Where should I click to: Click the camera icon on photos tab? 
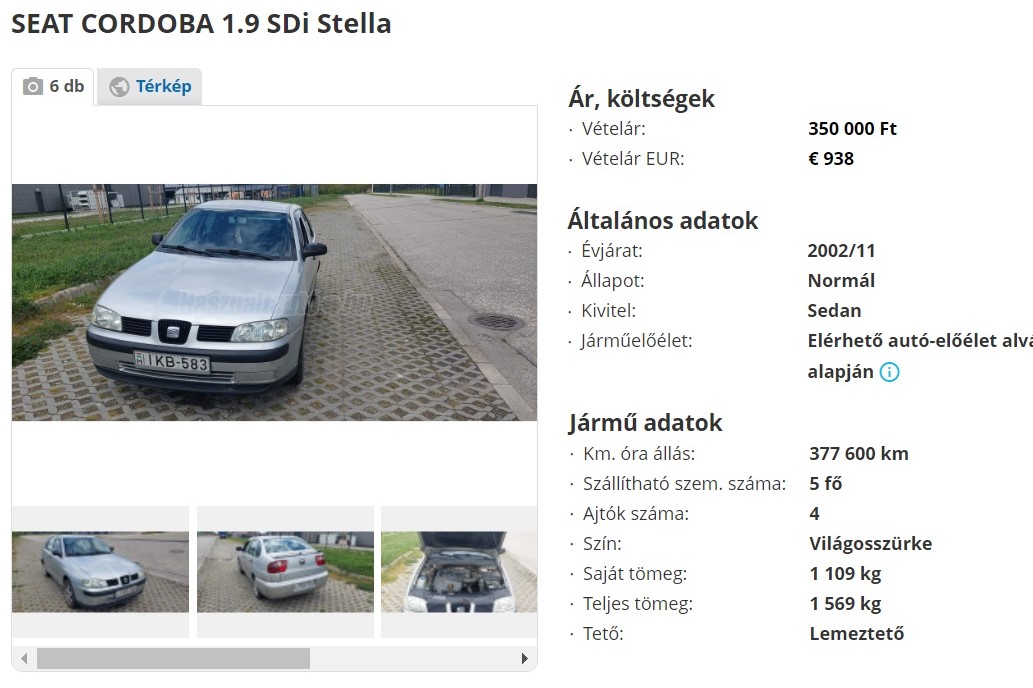33,86
